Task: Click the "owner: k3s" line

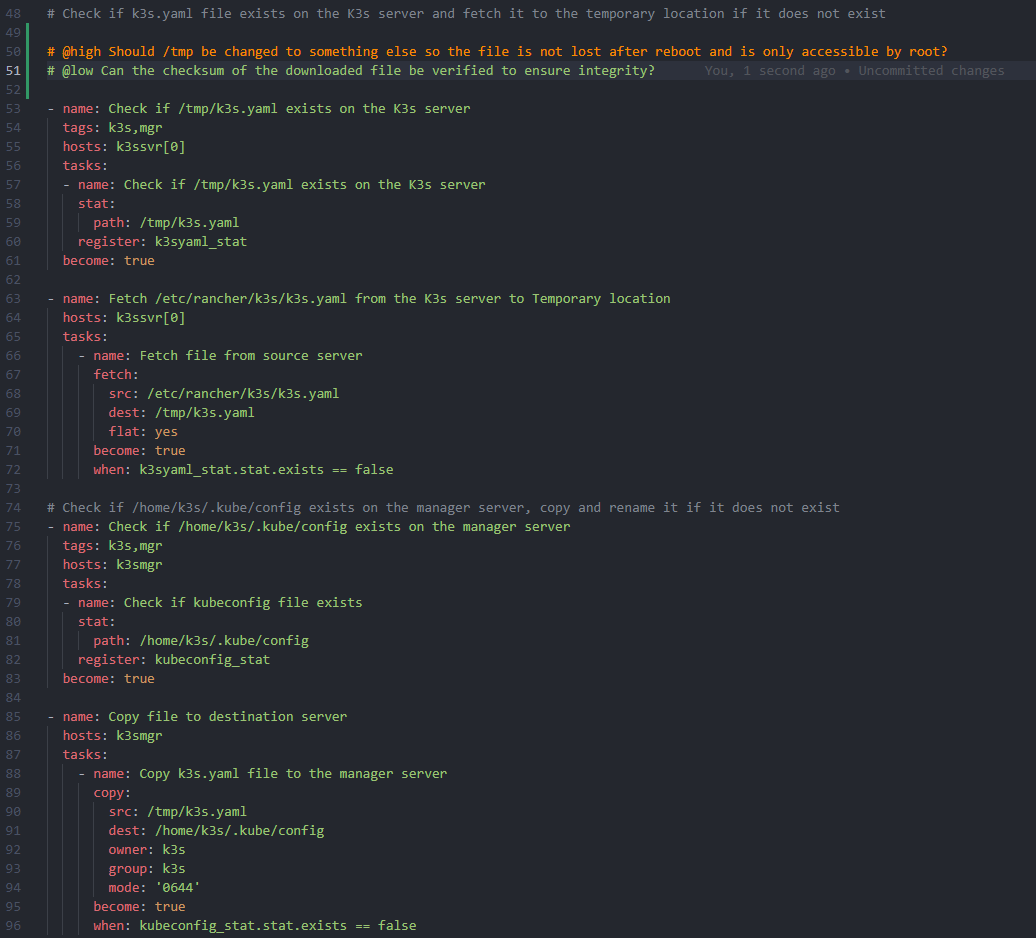Action: click(x=147, y=849)
